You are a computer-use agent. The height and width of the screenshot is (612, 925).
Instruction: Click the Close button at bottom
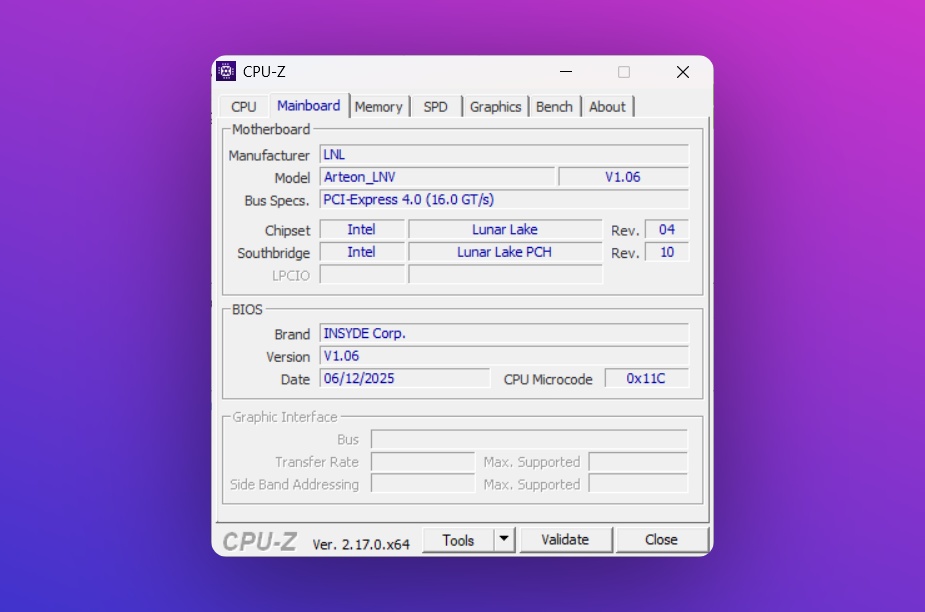point(661,540)
